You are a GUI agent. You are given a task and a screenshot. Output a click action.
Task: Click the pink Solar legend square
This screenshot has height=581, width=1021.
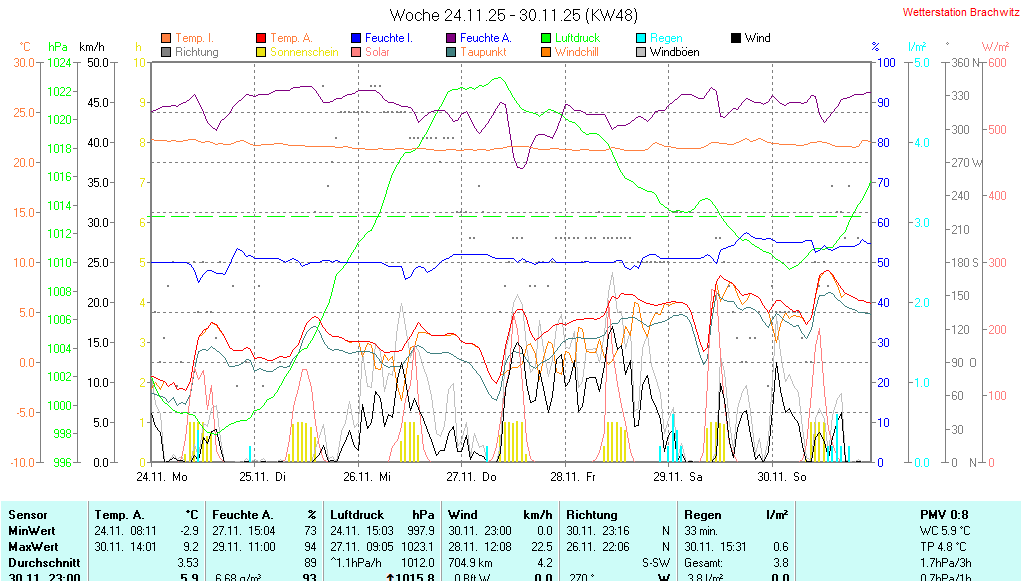click(x=356, y=52)
